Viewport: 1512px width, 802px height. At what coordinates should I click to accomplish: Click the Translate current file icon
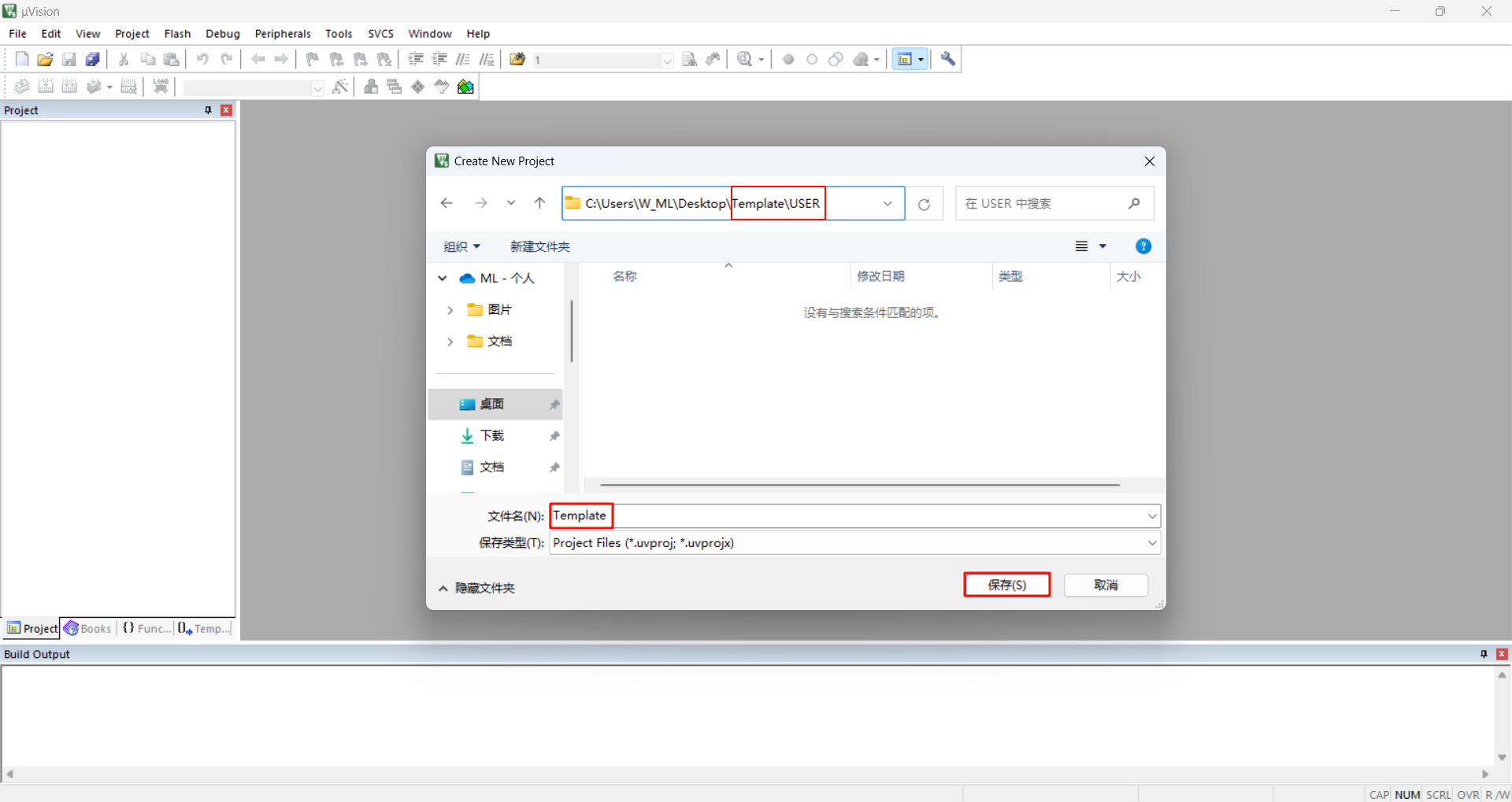[22, 87]
